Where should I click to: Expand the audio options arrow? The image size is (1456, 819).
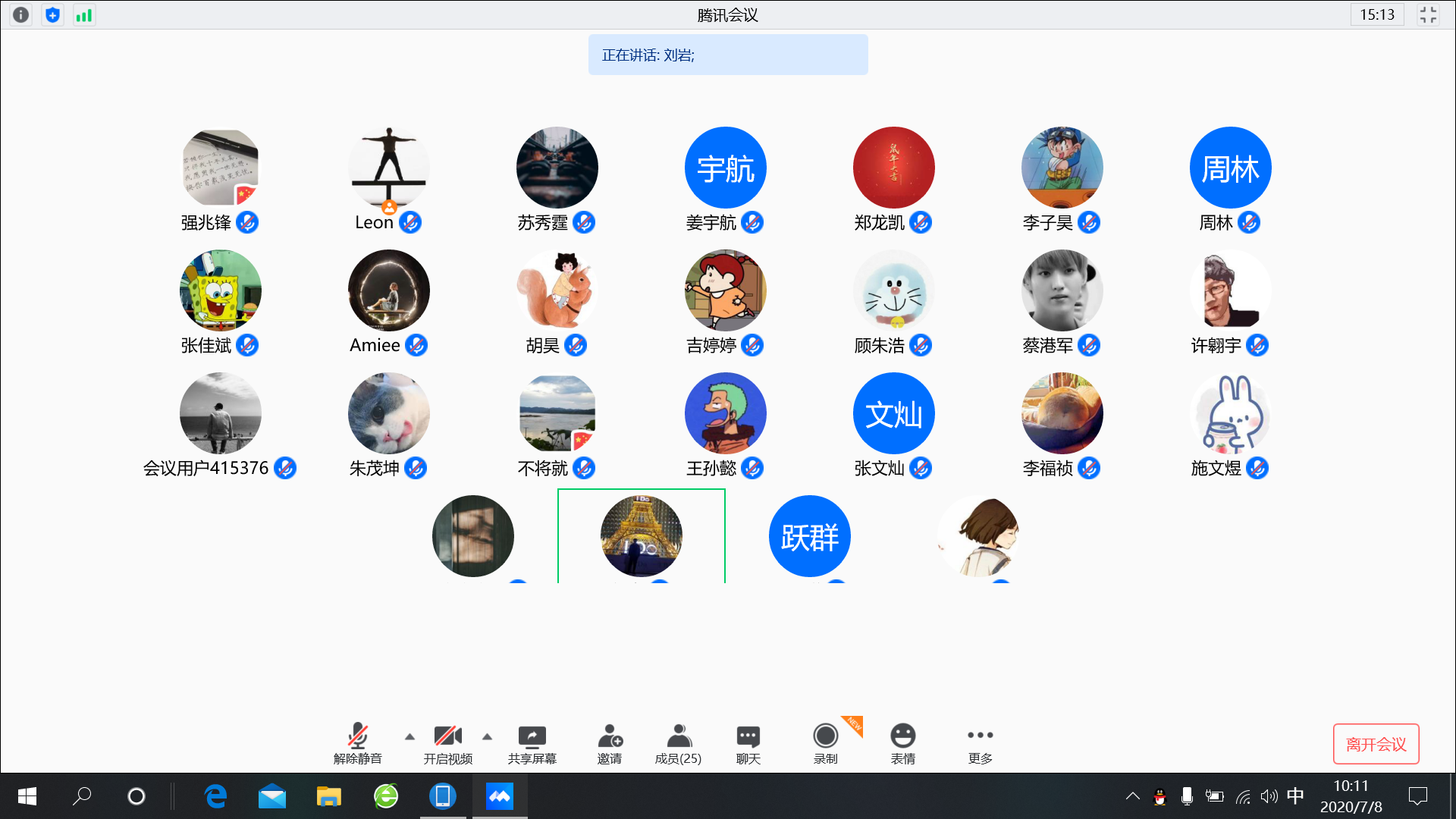pos(409,736)
